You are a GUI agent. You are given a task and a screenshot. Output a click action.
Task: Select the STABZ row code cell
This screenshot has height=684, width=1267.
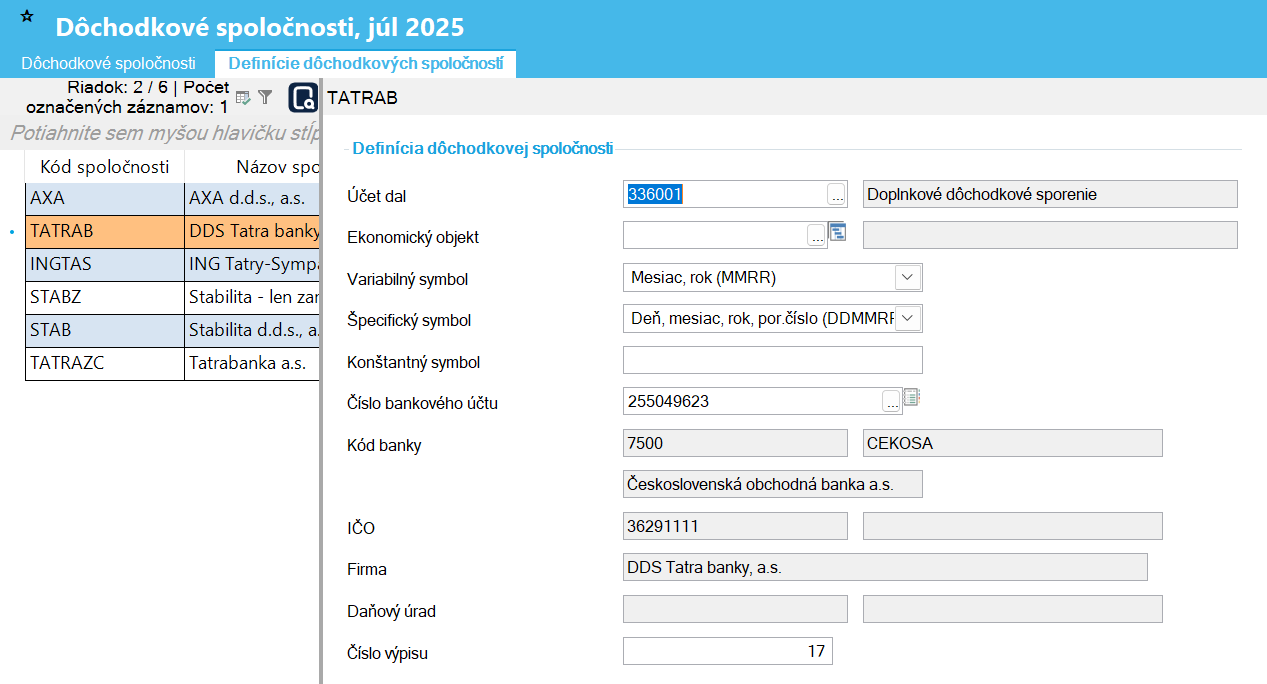click(105, 297)
